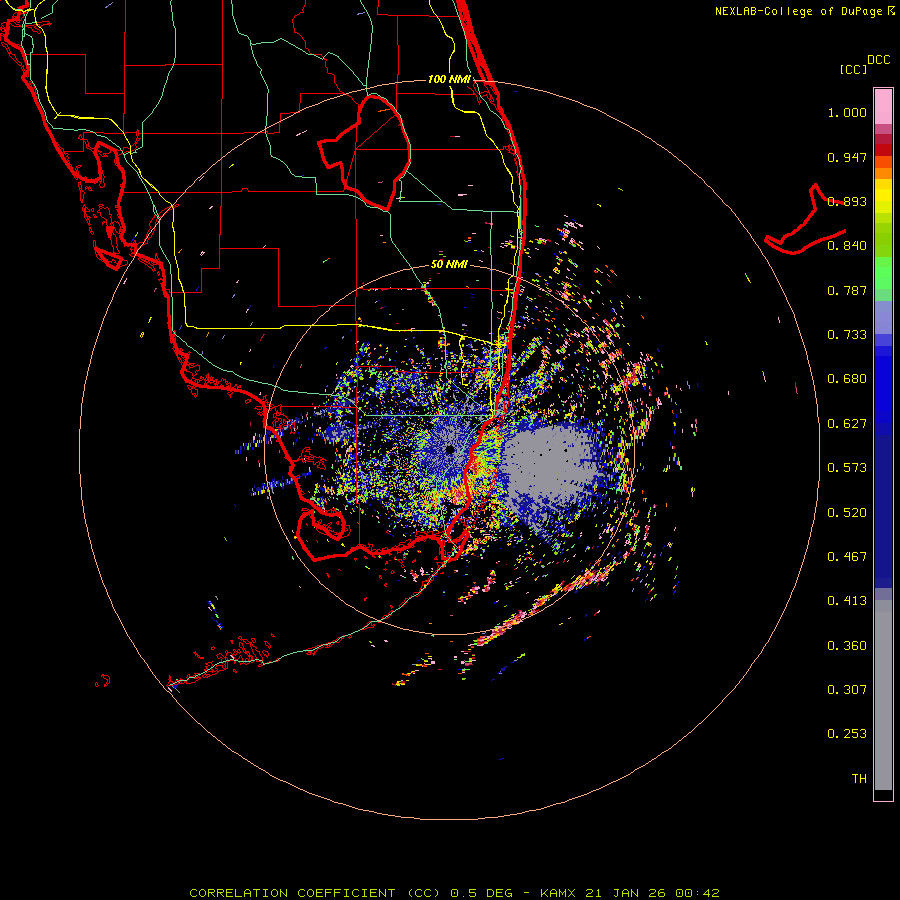Viewport: 900px width, 900px height.
Task: Pick the bright green color bar segment
Action: (x=883, y=273)
